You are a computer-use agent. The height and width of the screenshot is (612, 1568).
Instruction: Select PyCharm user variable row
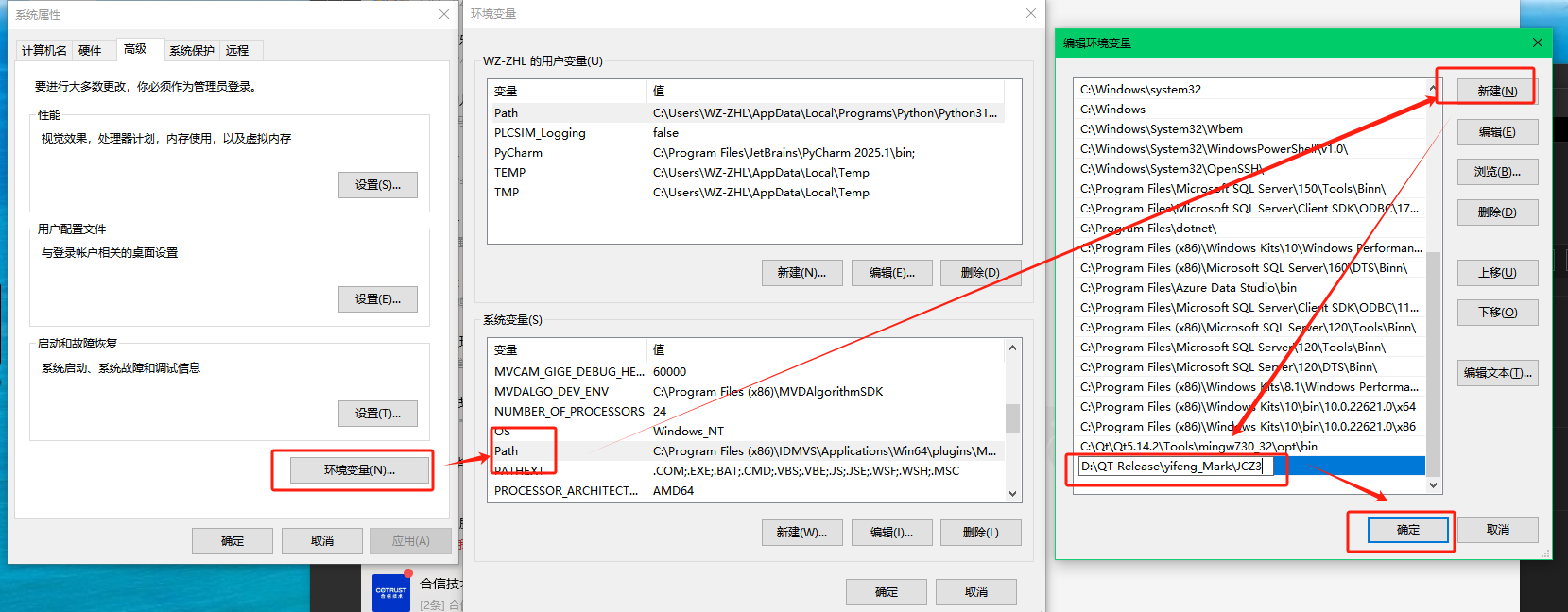click(x=745, y=153)
